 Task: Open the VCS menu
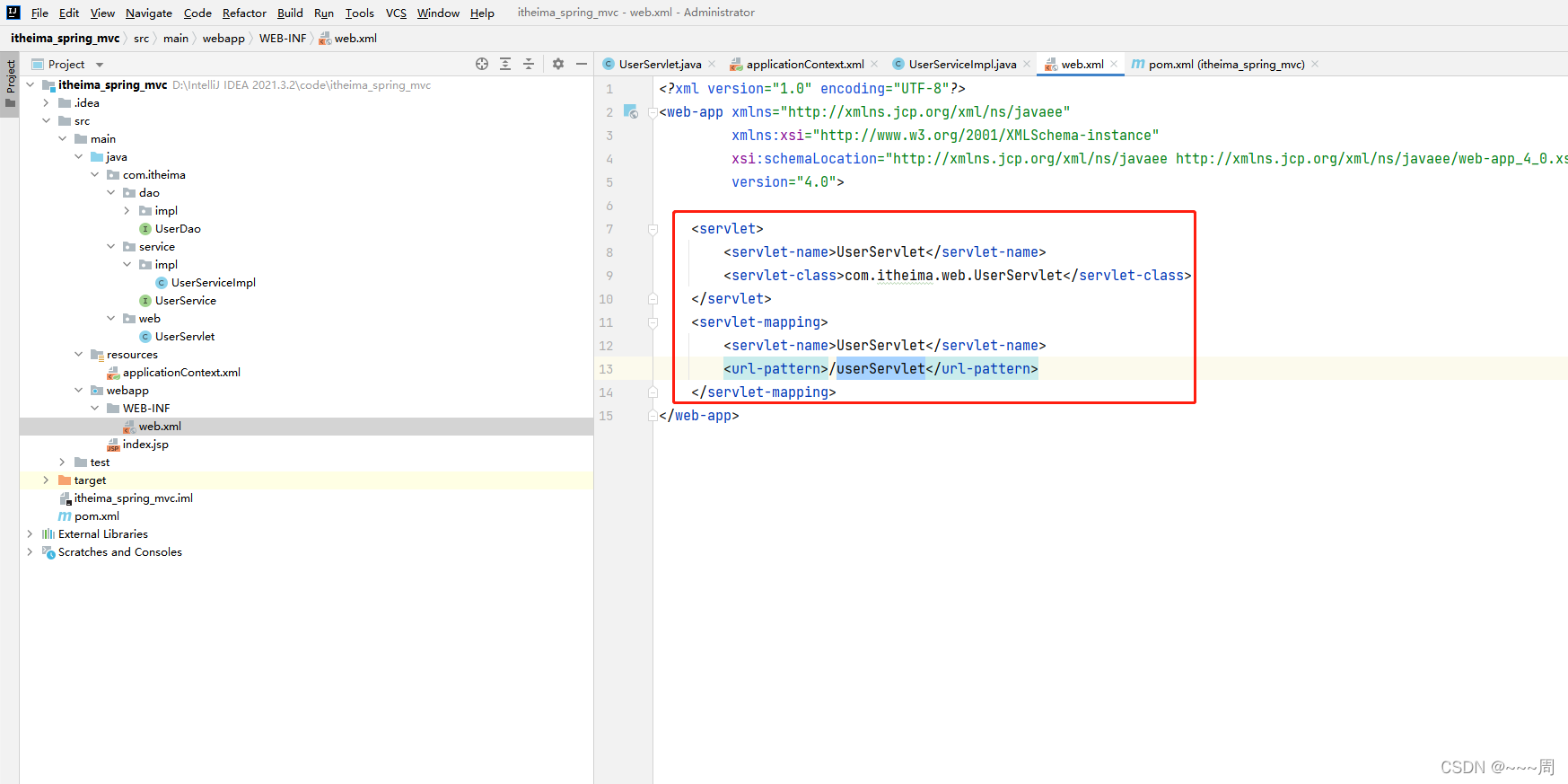click(396, 13)
